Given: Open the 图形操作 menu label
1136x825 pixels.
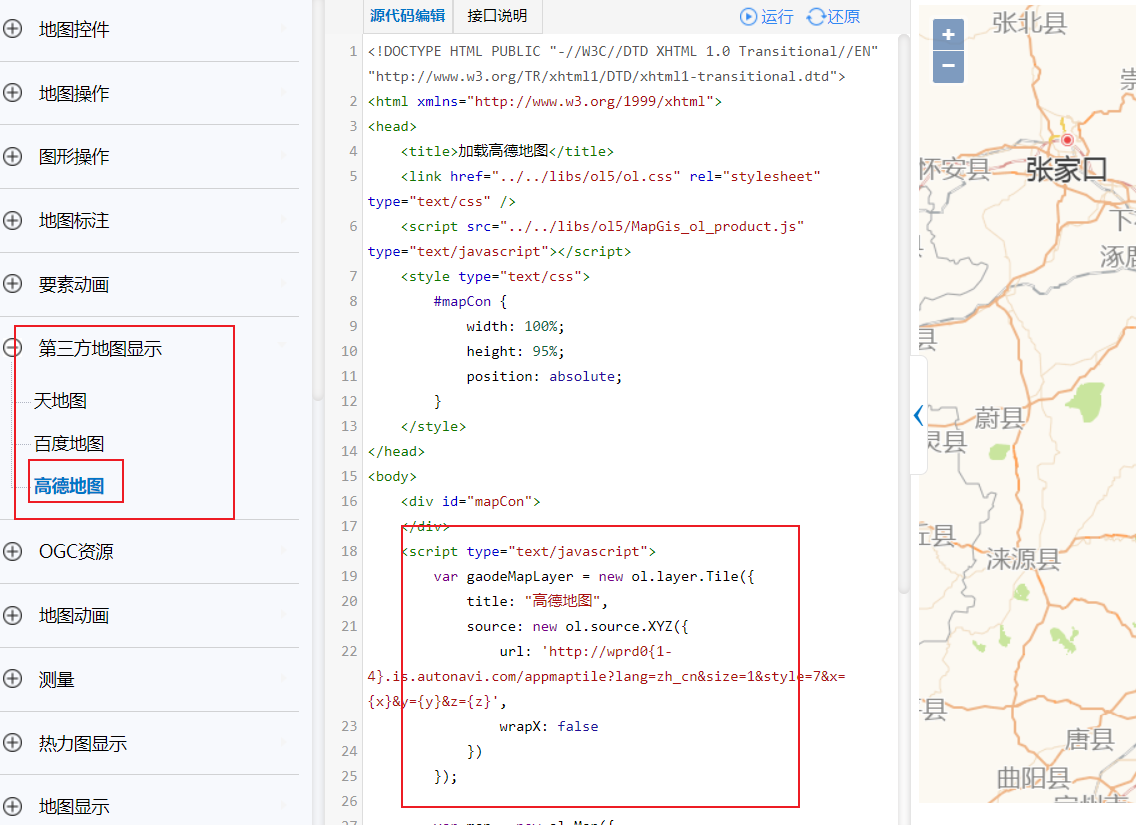Looking at the screenshot, I should tap(74, 156).
